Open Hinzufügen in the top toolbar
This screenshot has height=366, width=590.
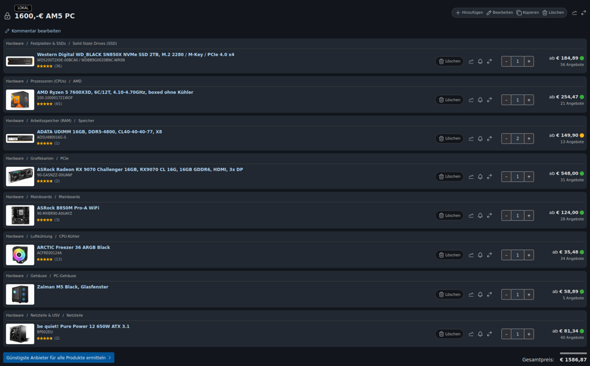coord(469,13)
